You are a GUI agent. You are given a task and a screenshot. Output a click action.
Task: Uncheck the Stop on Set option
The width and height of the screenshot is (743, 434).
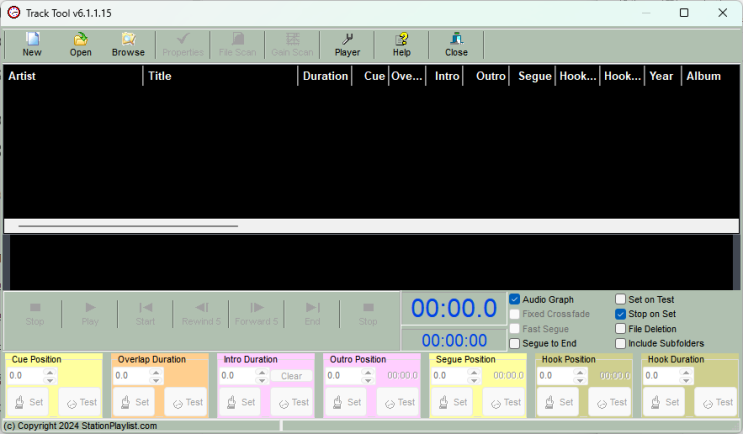[620, 314]
